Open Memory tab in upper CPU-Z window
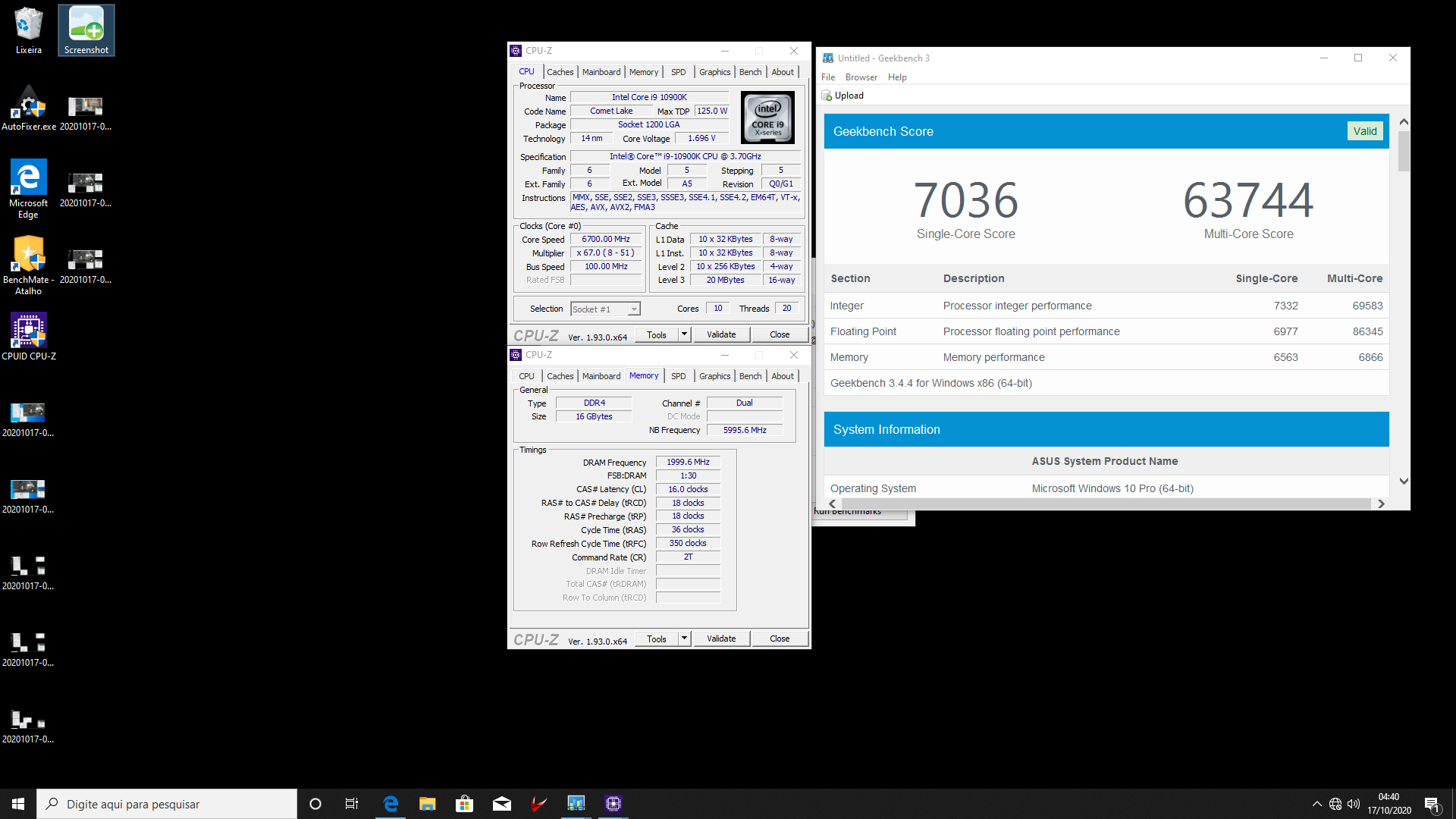Image resolution: width=1456 pixels, height=819 pixels. pos(644,72)
